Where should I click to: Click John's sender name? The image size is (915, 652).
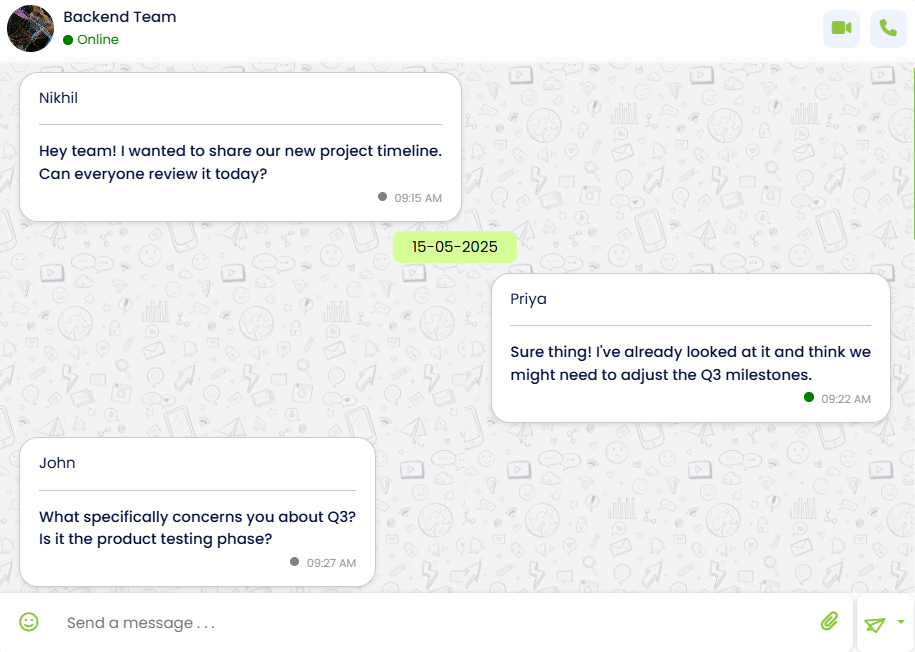(57, 463)
